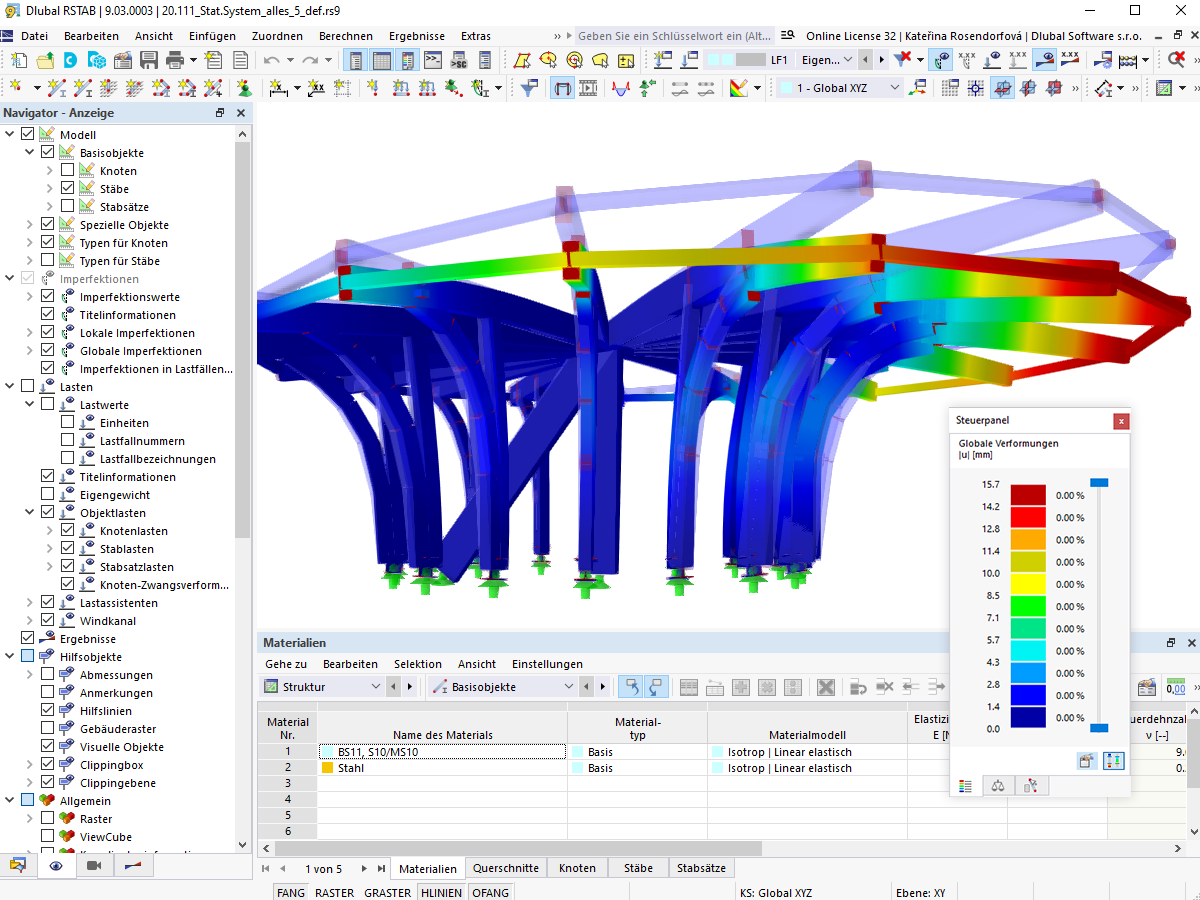
Task: Click Gehe zu in the Materialien panel
Action: (286, 664)
